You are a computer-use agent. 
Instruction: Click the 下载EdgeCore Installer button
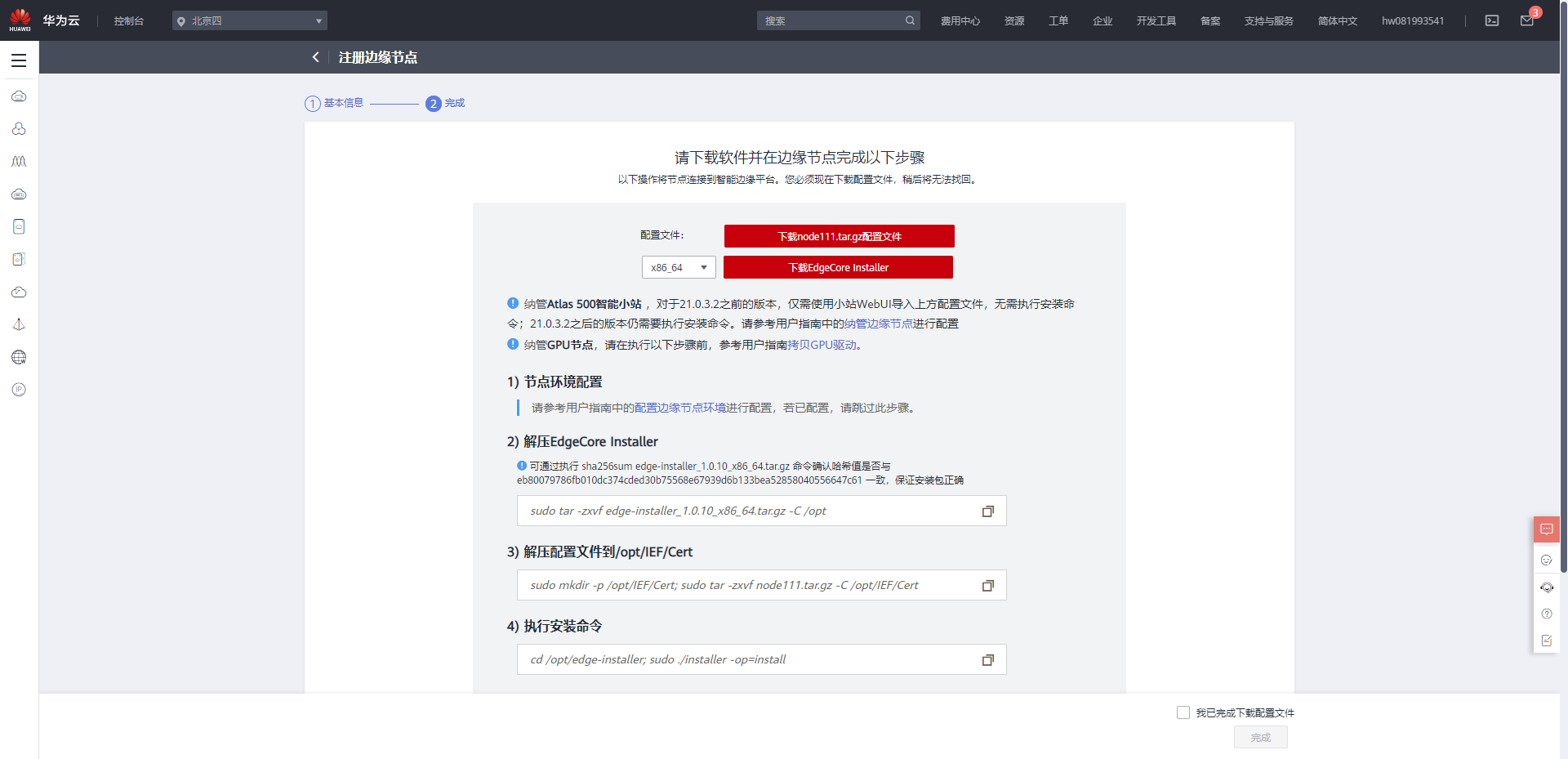(838, 267)
